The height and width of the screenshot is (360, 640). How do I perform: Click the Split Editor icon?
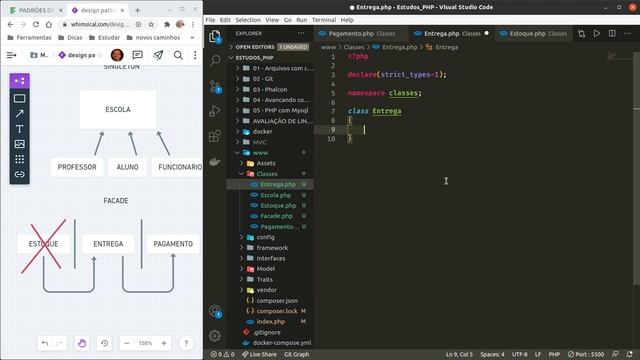click(612, 33)
